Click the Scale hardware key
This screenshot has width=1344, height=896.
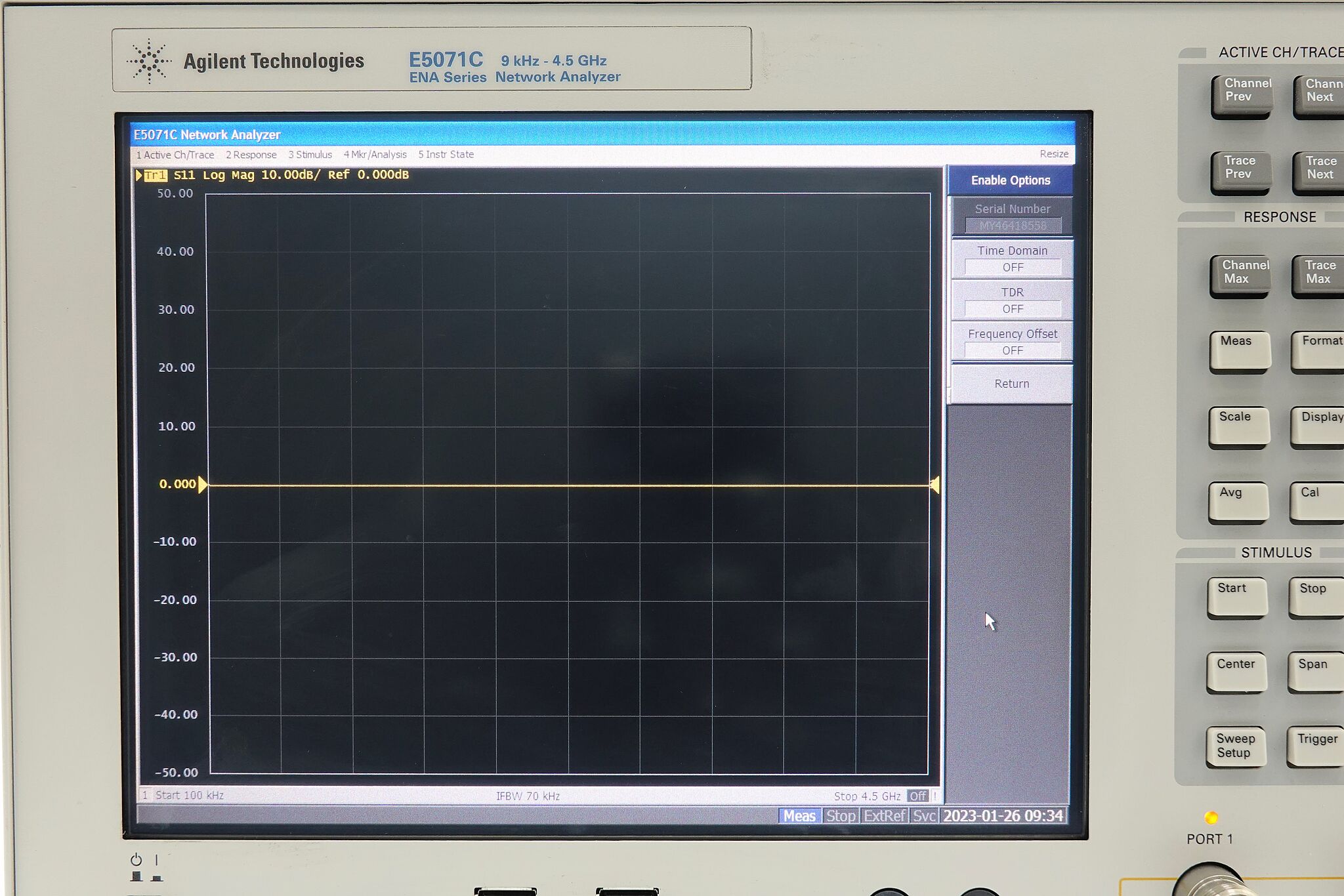tap(1239, 428)
